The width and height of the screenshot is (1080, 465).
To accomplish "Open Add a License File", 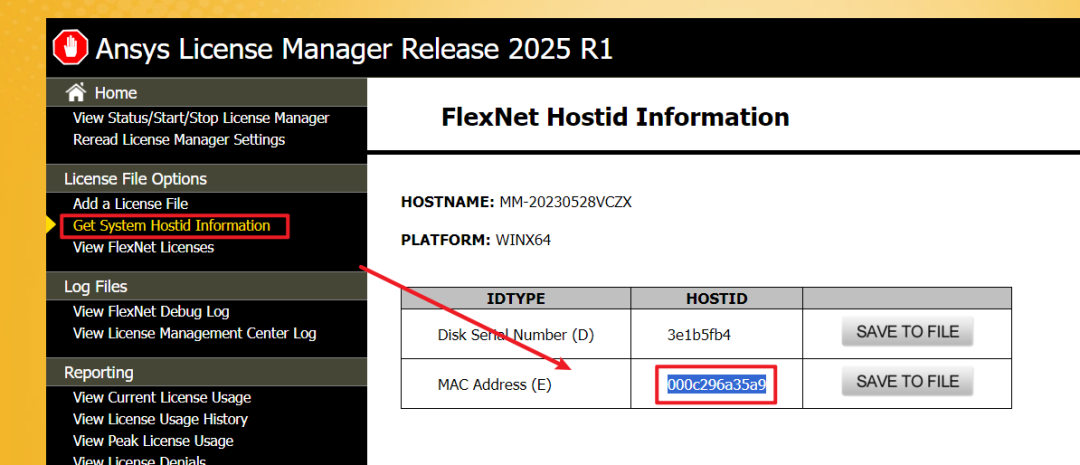I will [x=130, y=204].
